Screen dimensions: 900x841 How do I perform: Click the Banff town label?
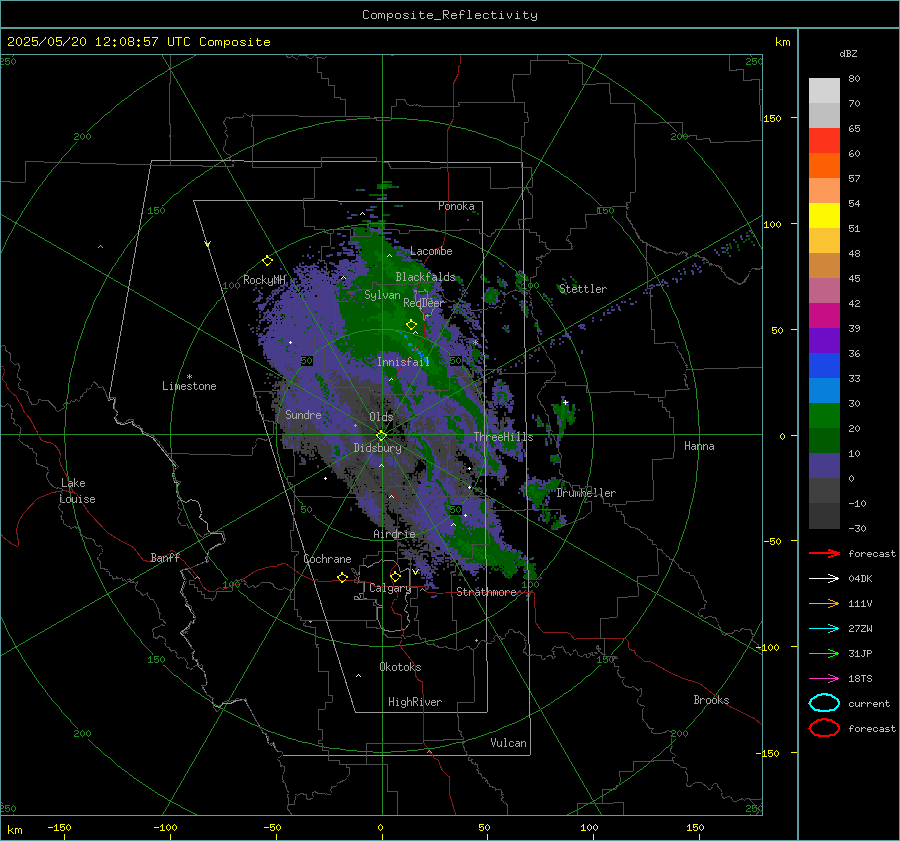[x=165, y=557]
